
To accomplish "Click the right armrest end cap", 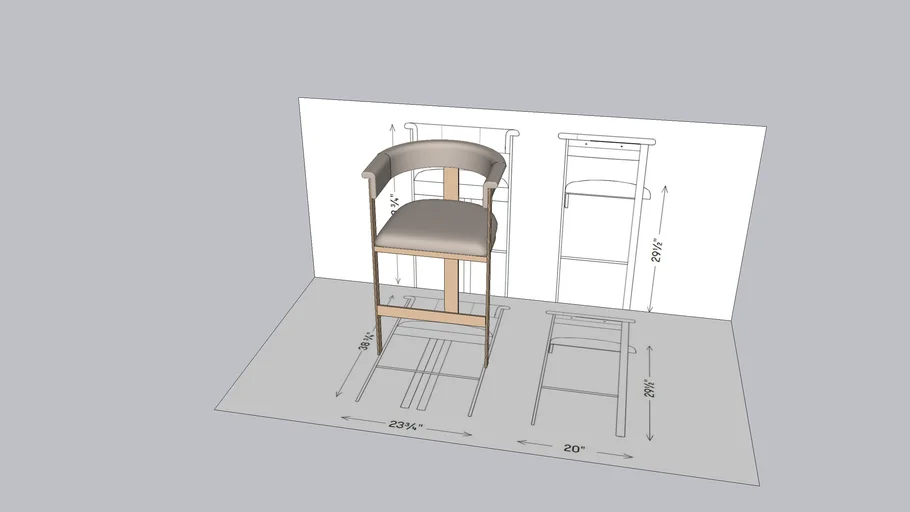I will (491, 186).
